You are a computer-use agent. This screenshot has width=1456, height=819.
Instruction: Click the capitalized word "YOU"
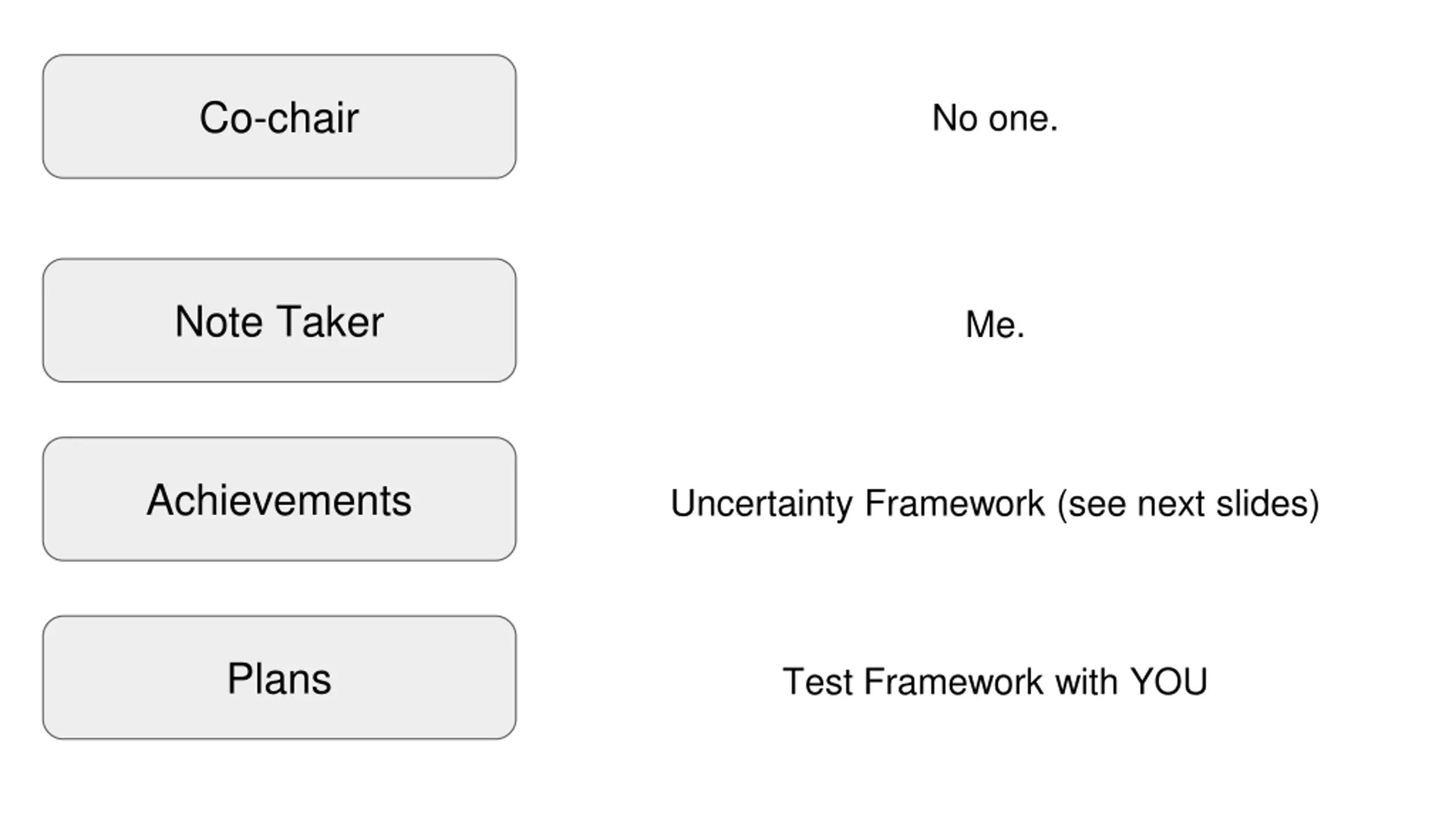1168,682
